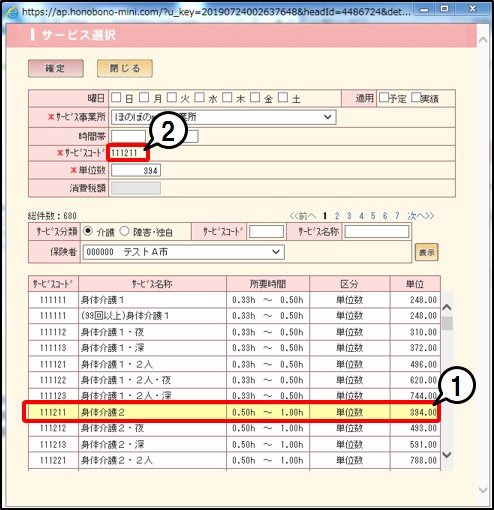Click the サービスコード search filter field
The width and height of the screenshot is (494, 510).
point(267,232)
